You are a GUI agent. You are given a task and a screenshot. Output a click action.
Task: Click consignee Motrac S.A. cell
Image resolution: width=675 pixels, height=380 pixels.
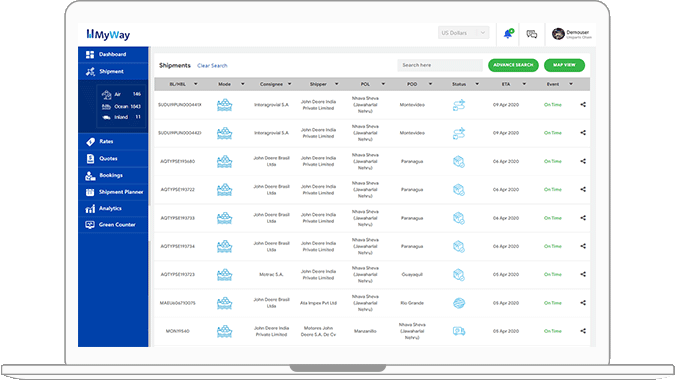tap(271, 275)
